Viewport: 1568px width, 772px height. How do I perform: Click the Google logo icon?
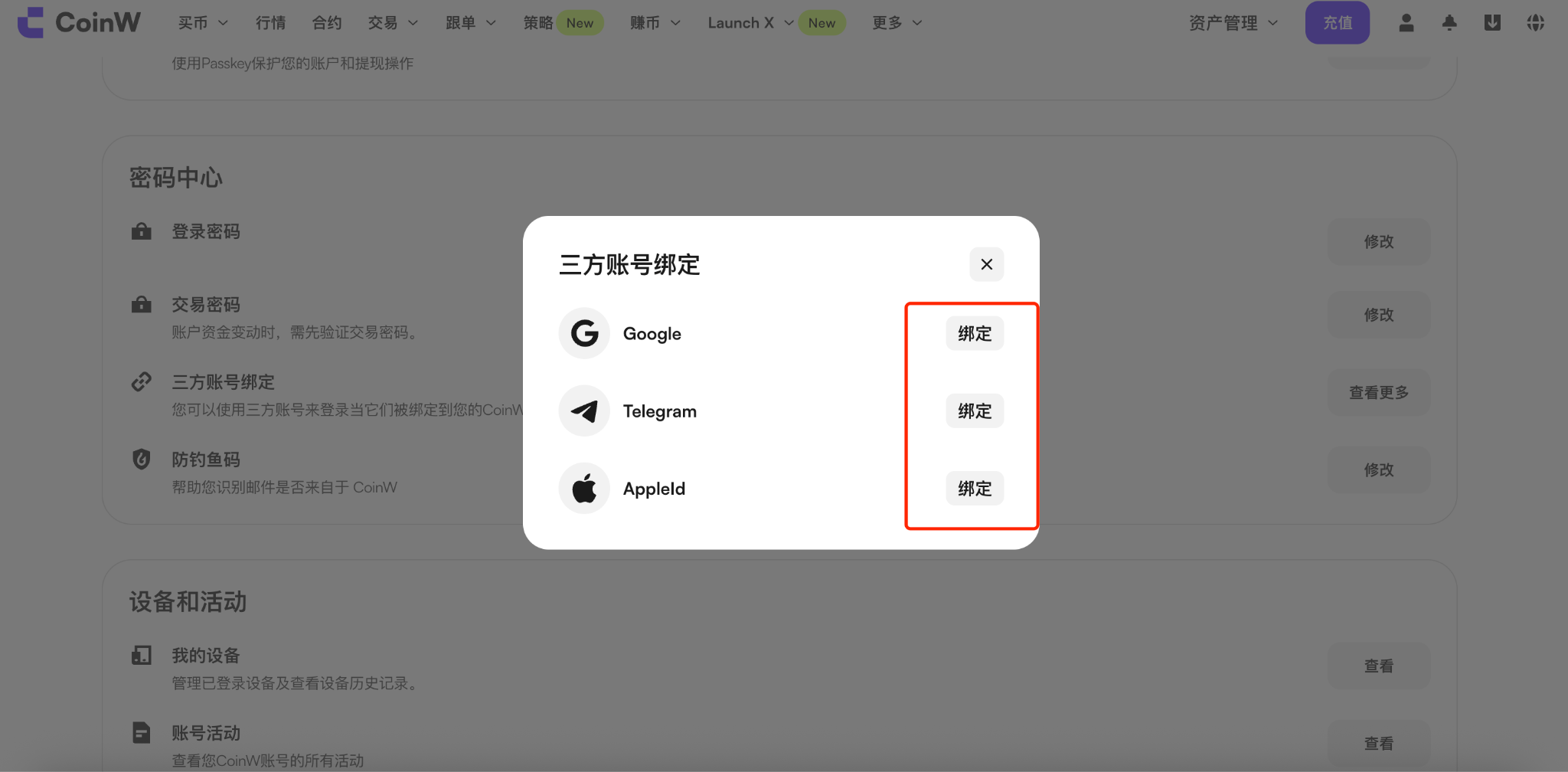click(x=584, y=333)
